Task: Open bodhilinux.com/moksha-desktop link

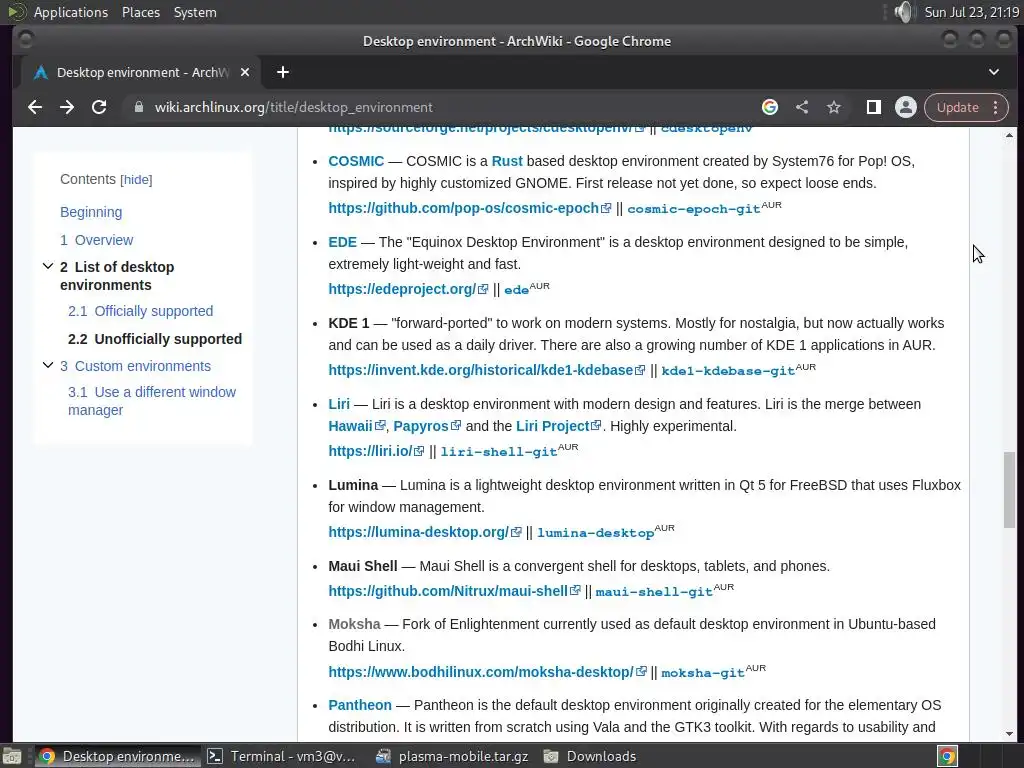Action: [487, 672]
